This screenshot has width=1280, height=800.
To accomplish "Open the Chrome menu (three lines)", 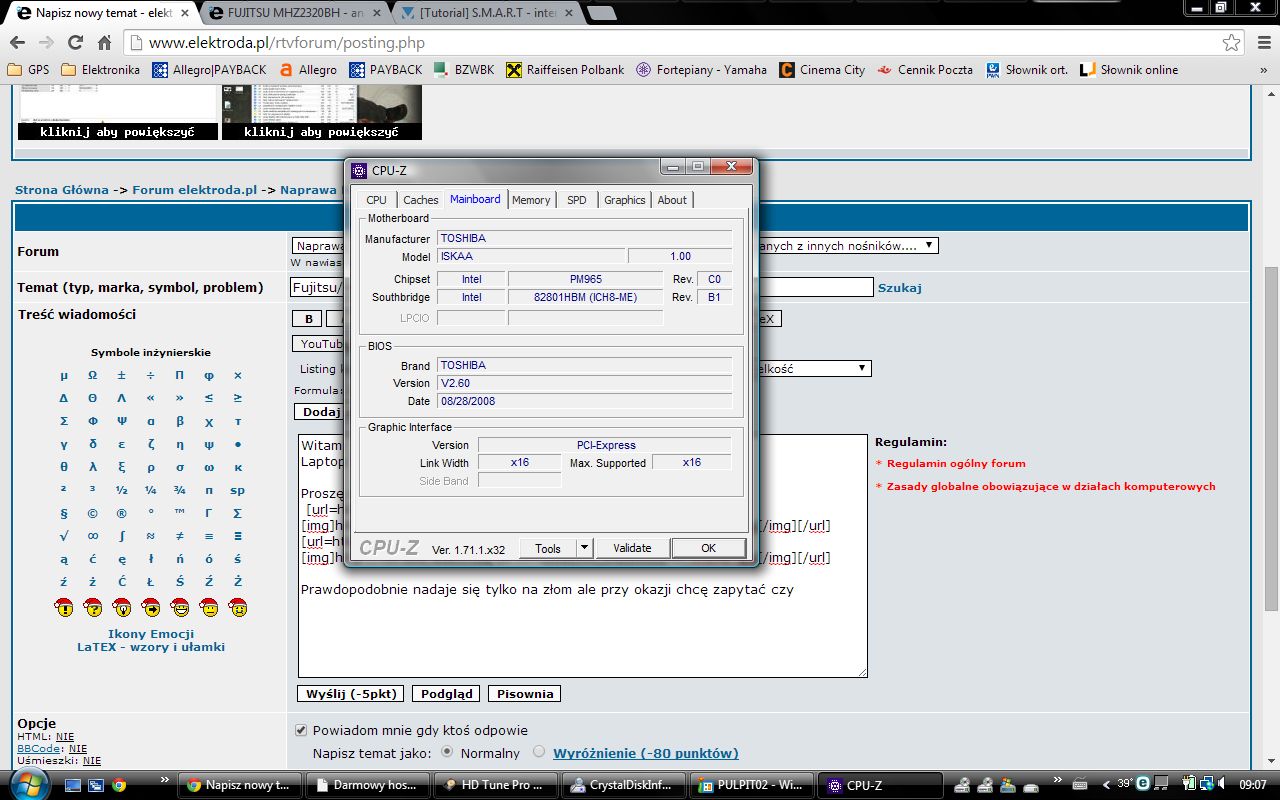I will tap(1262, 43).
